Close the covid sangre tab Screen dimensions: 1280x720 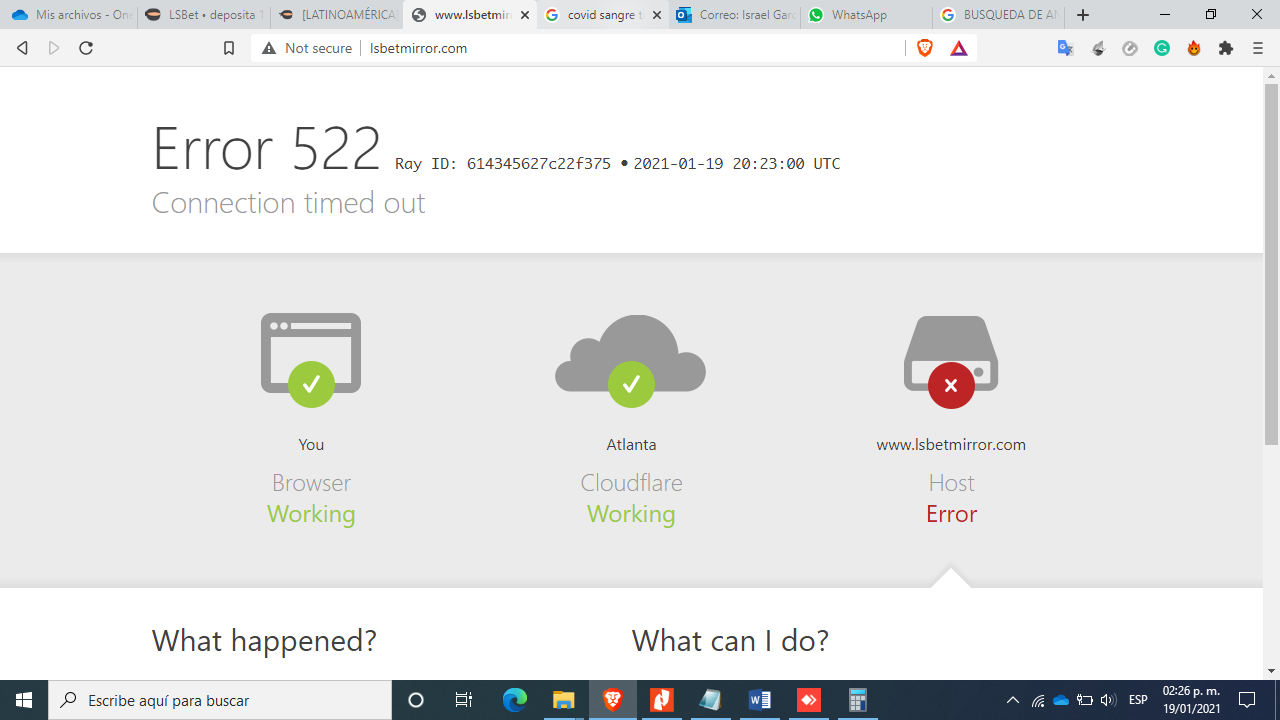point(657,15)
